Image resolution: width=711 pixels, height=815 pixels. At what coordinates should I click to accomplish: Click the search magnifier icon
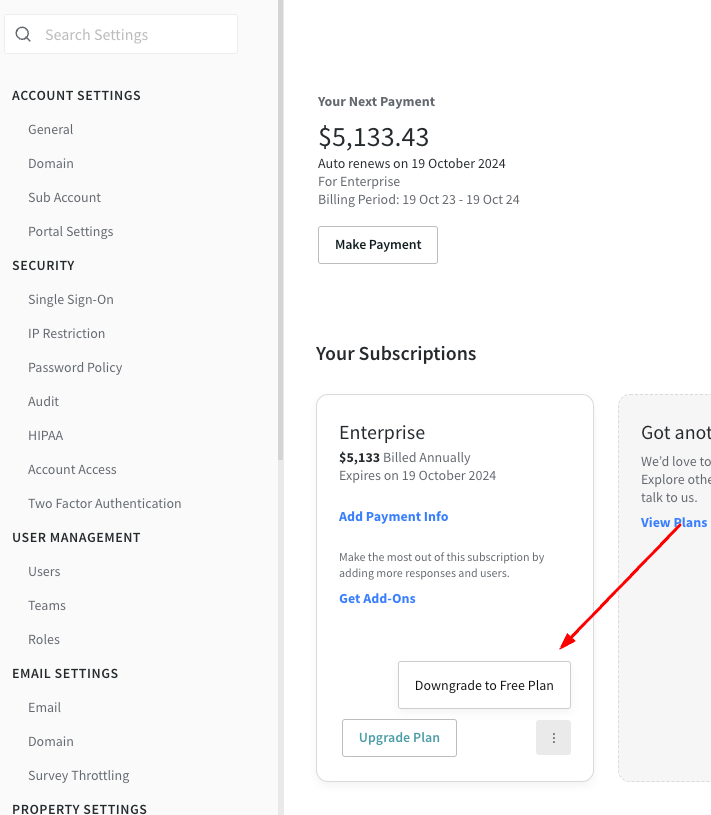pos(23,35)
